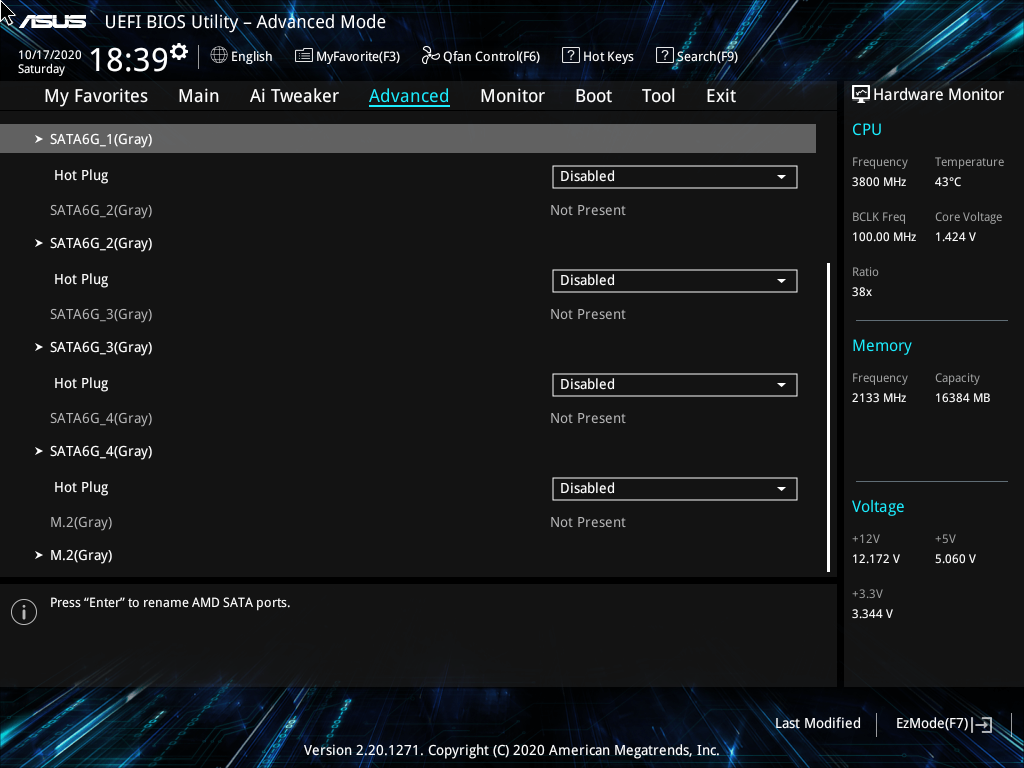Image resolution: width=1024 pixels, height=768 pixels.
Task: Click the 1.424 V core voltage value
Action: coord(955,237)
